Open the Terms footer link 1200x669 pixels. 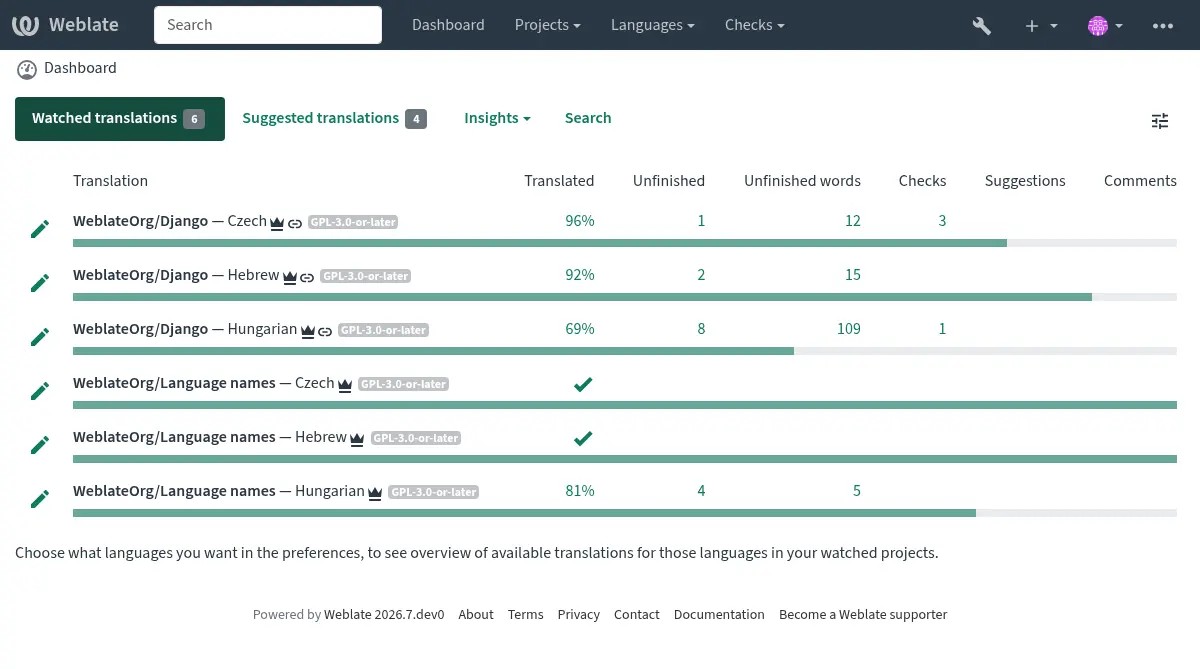click(x=526, y=615)
